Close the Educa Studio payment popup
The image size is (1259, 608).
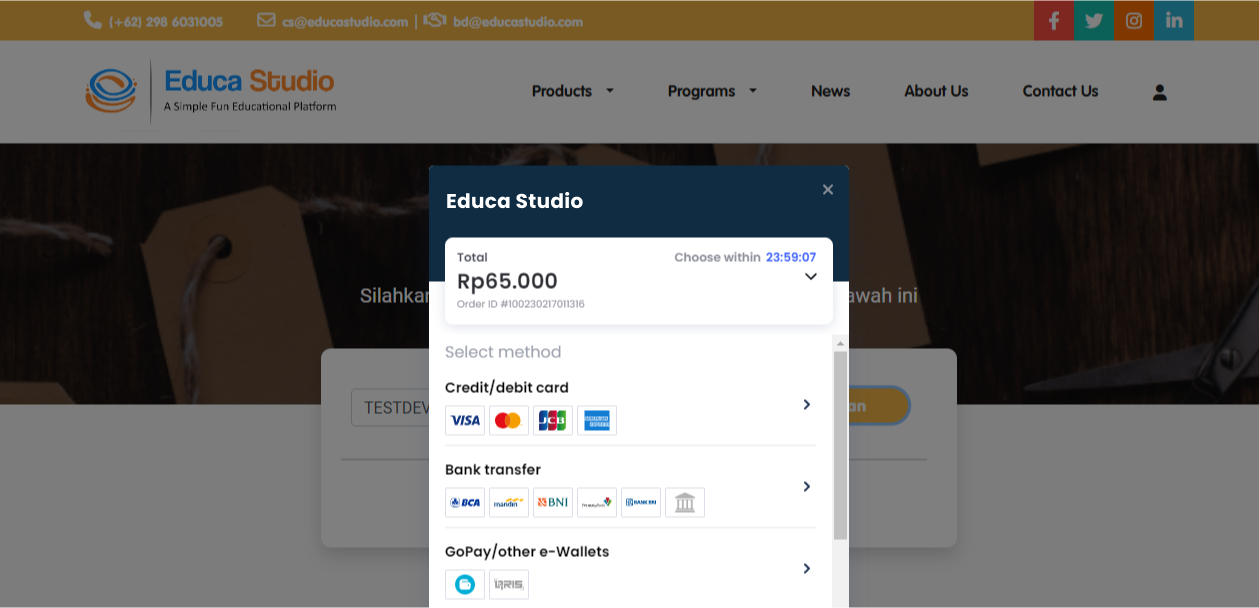point(828,189)
